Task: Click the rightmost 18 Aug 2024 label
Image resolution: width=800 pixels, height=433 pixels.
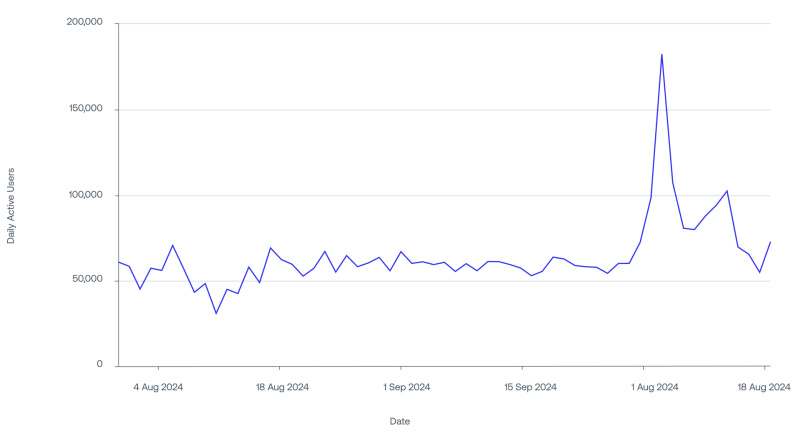Action: pos(764,387)
